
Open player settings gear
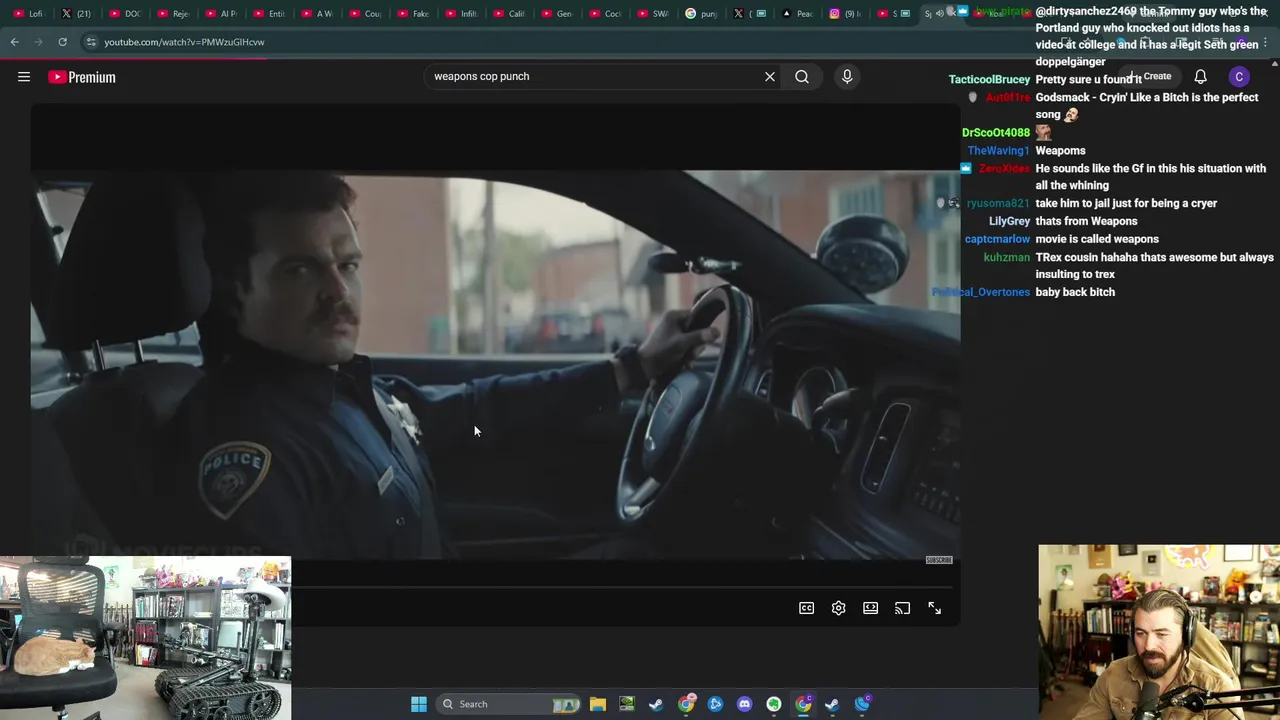(839, 608)
